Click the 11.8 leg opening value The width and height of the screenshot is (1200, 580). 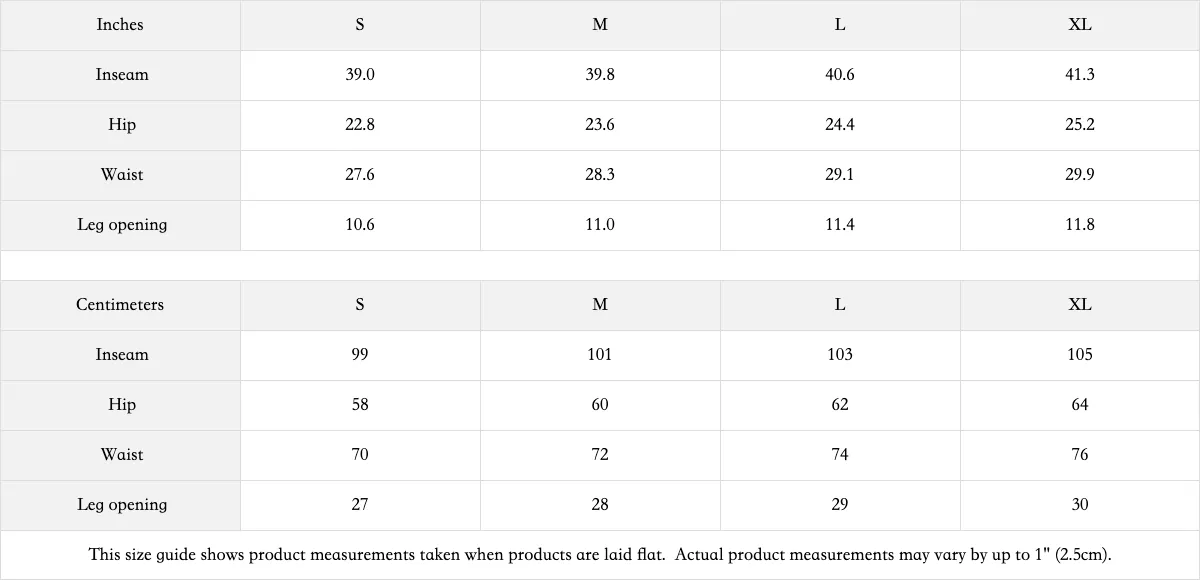(x=1080, y=225)
